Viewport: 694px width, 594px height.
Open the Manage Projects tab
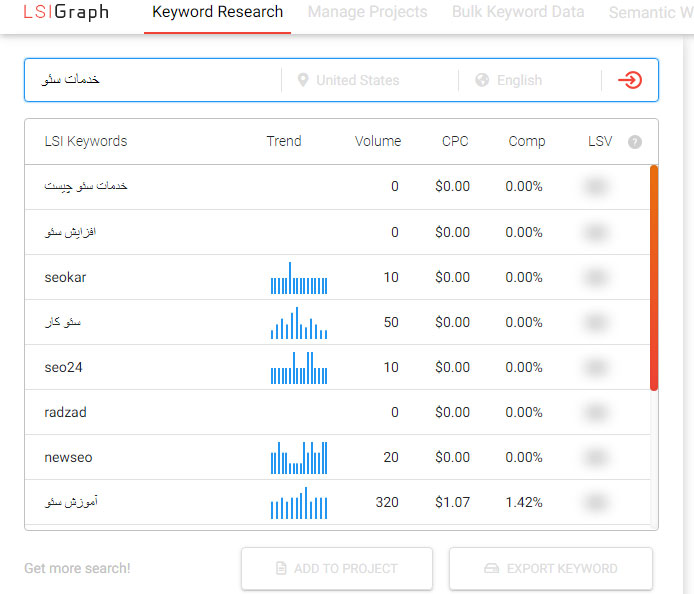tap(367, 13)
